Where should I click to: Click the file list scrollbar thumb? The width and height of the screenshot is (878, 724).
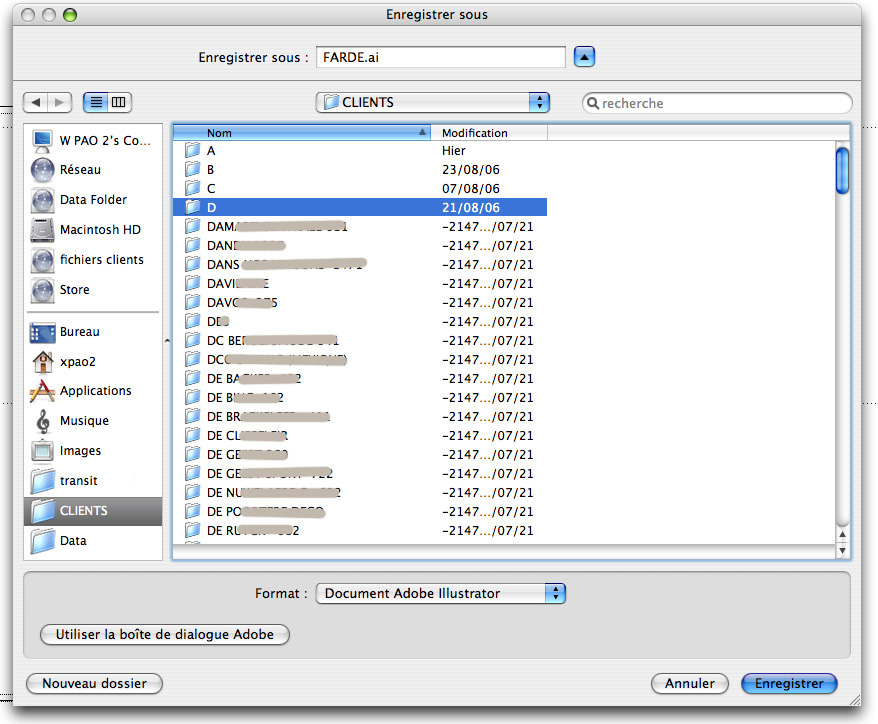[x=842, y=170]
